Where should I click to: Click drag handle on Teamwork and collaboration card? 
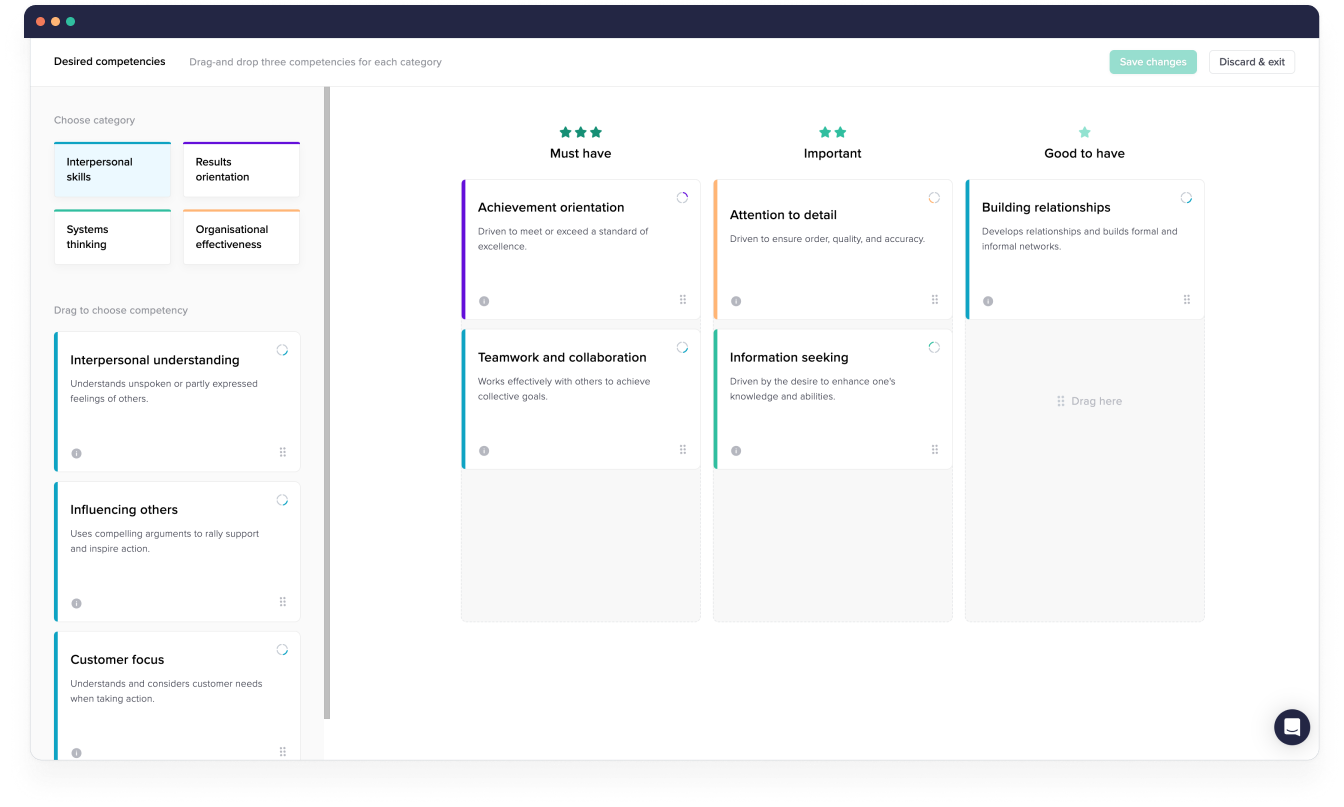tap(683, 450)
